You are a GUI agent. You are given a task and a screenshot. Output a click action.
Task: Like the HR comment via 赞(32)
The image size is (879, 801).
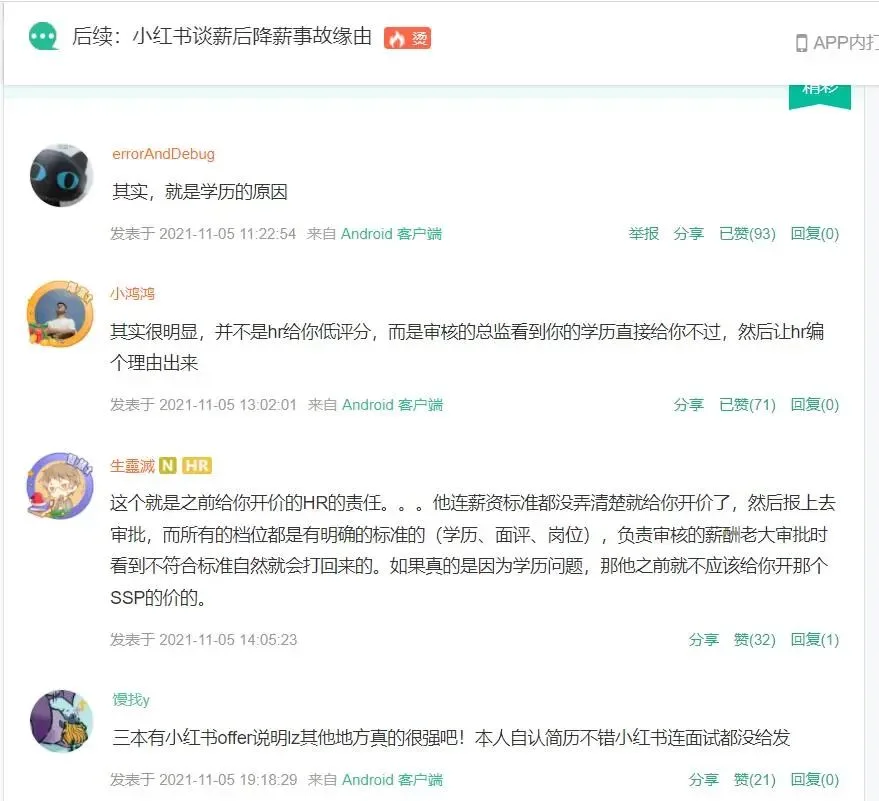coord(755,640)
